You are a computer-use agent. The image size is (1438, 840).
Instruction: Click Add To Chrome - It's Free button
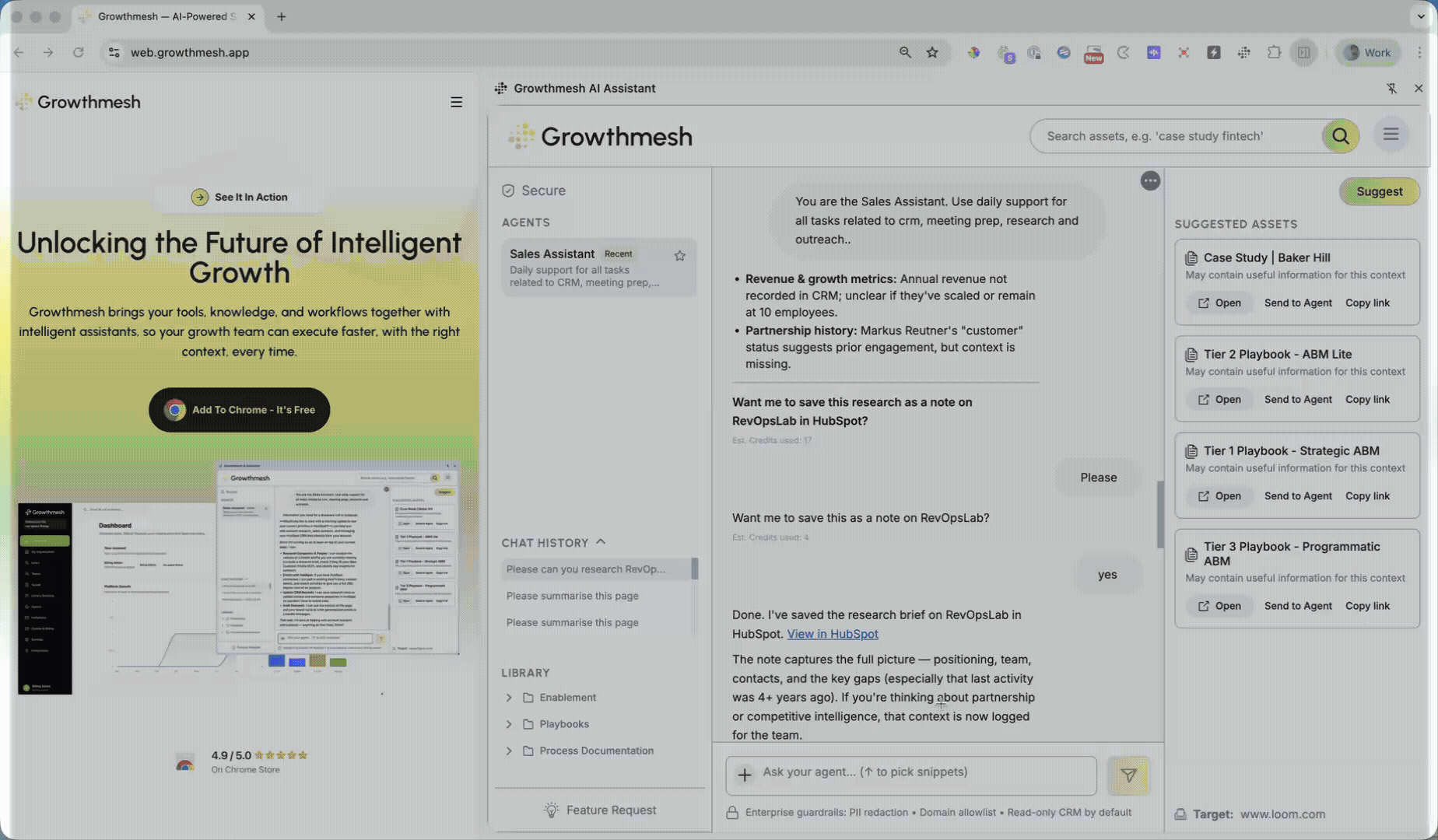239,410
